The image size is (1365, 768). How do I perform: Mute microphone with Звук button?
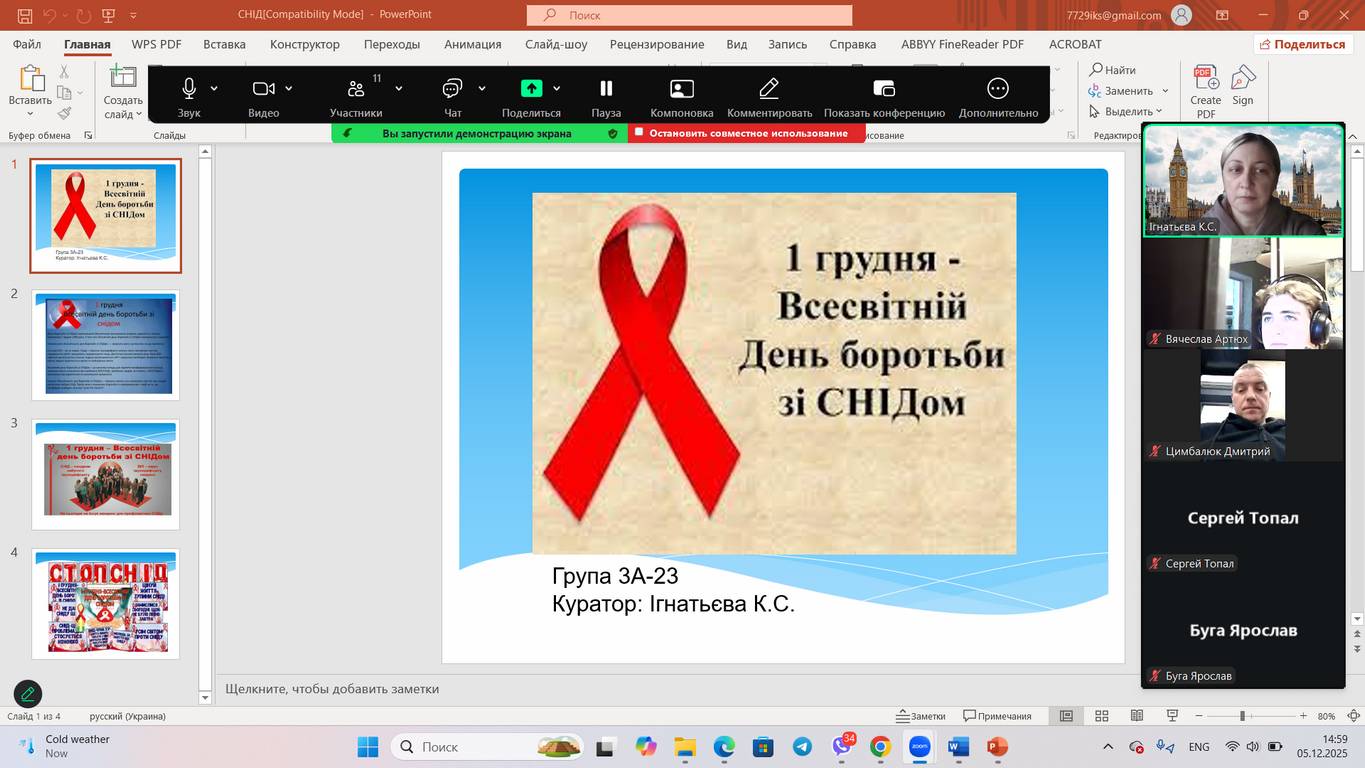coord(189,89)
